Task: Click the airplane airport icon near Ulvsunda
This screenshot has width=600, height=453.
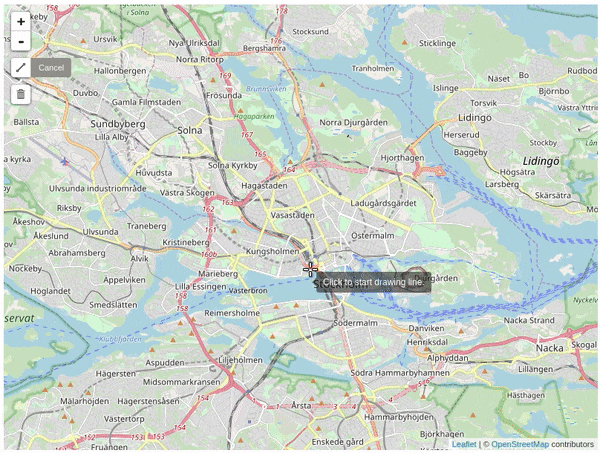Action: coord(65,161)
